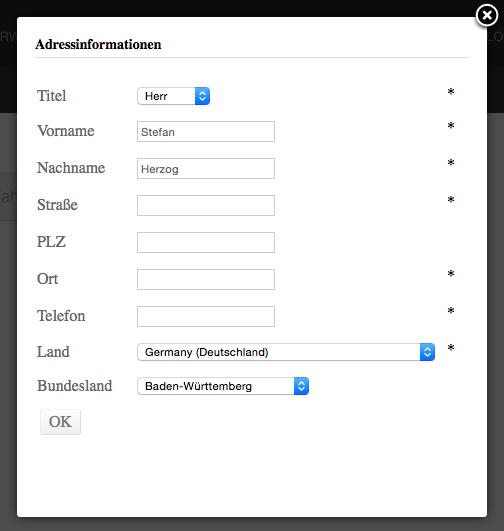The height and width of the screenshot is (531, 504).
Task: Click the Vorname field label
Action: pyautogui.click(x=66, y=131)
